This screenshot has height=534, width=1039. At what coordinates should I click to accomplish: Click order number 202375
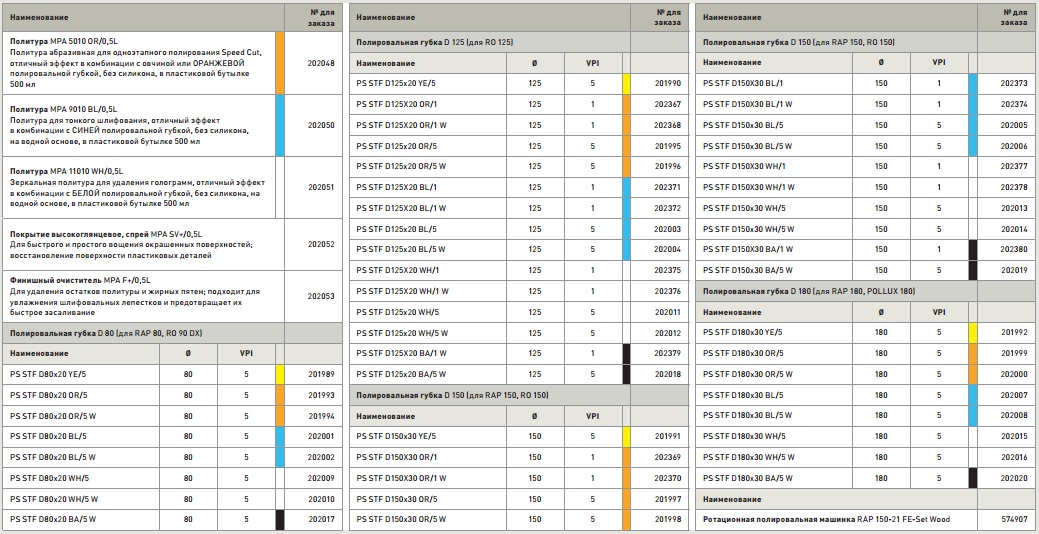[x=668, y=270]
